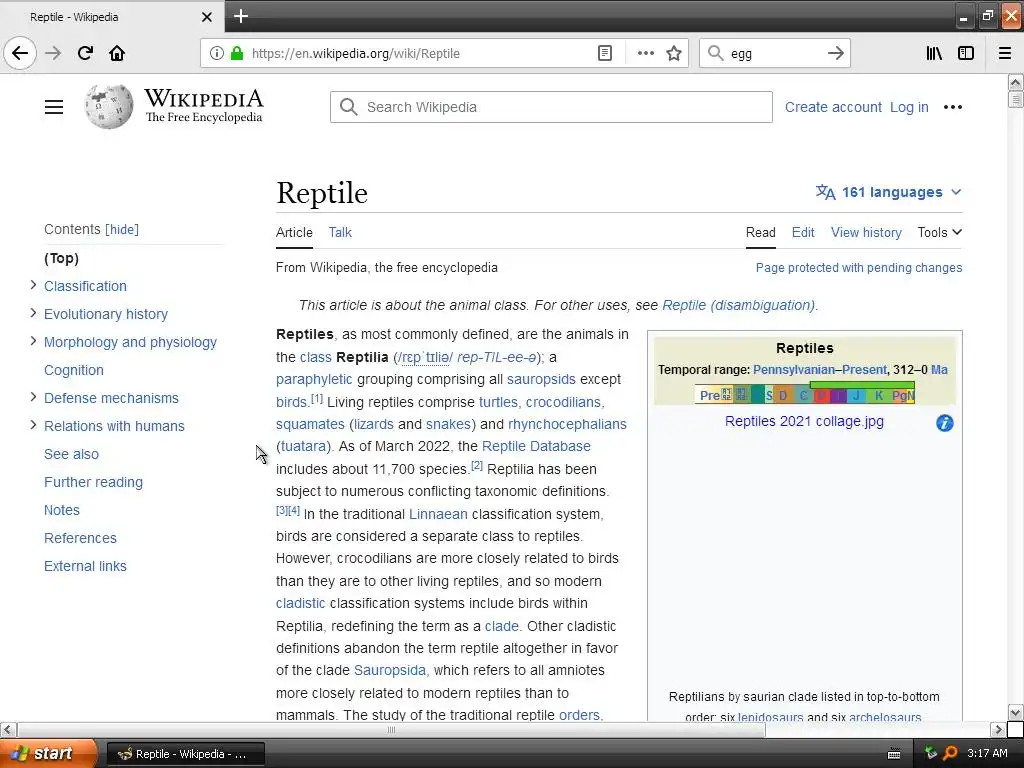
Task: Show site information icon in address bar
Action: [x=217, y=53]
